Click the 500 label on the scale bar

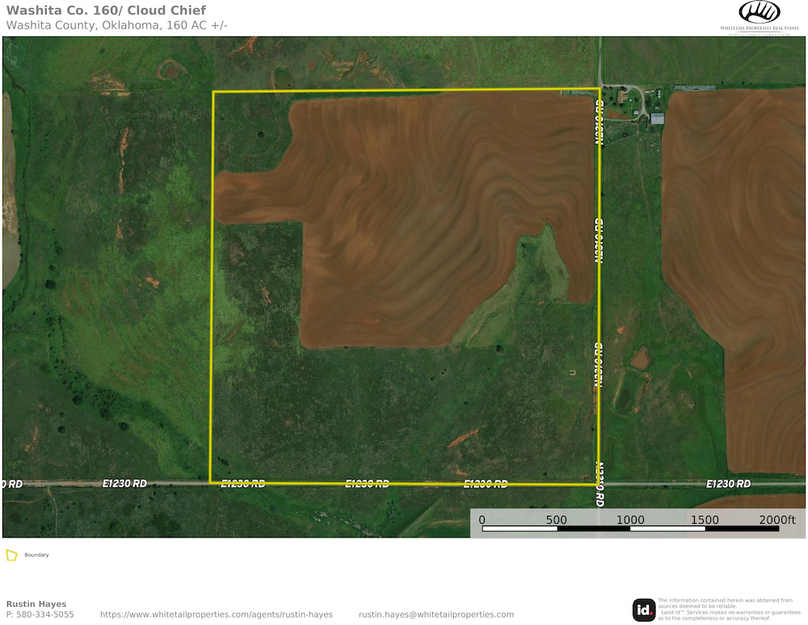556,520
